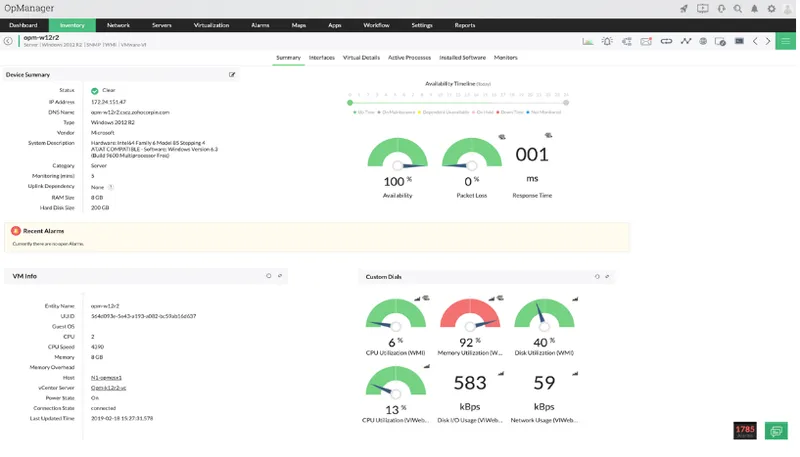
Task: Open graph icon on CPU Utilization (WMI) dial
Action: (417, 298)
